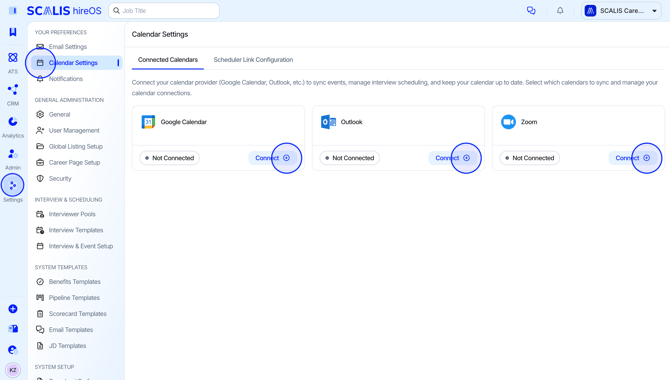Click the blue plus icon in left rail
The image size is (670, 380).
coord(13,309)
